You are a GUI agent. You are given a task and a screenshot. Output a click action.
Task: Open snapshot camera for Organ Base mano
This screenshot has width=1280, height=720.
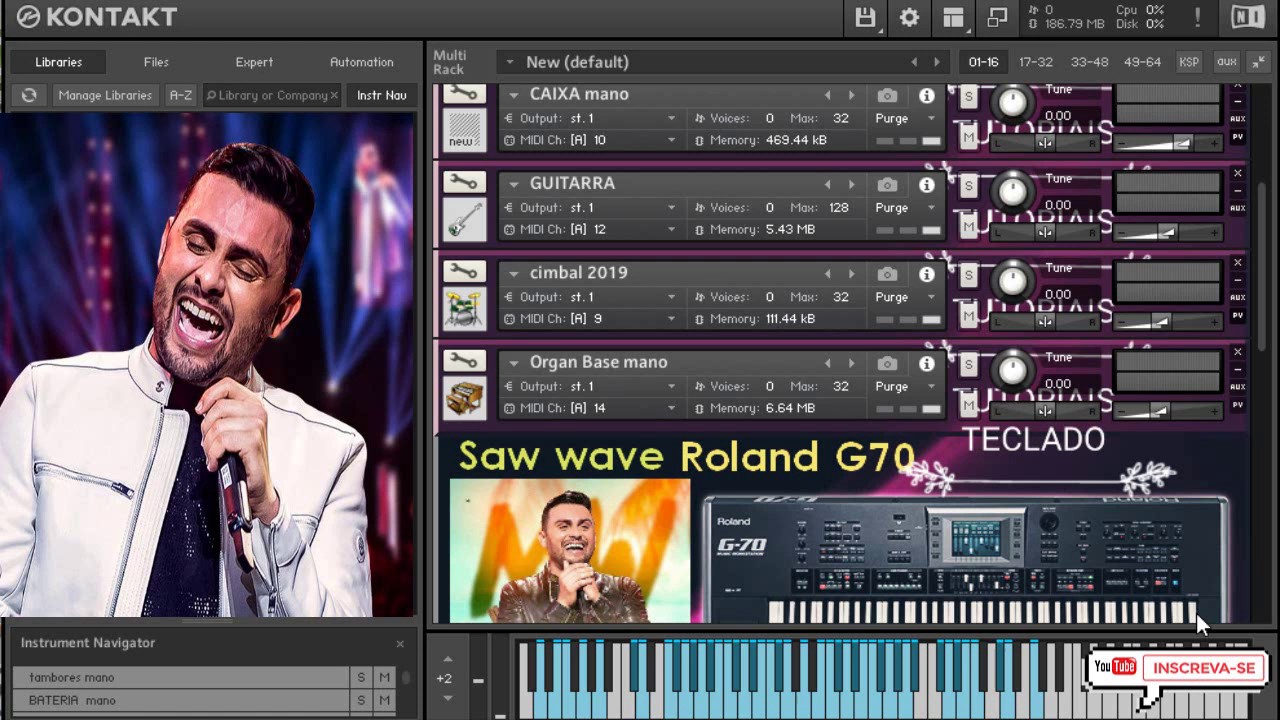pyautogui.click(x=887, y=363)
